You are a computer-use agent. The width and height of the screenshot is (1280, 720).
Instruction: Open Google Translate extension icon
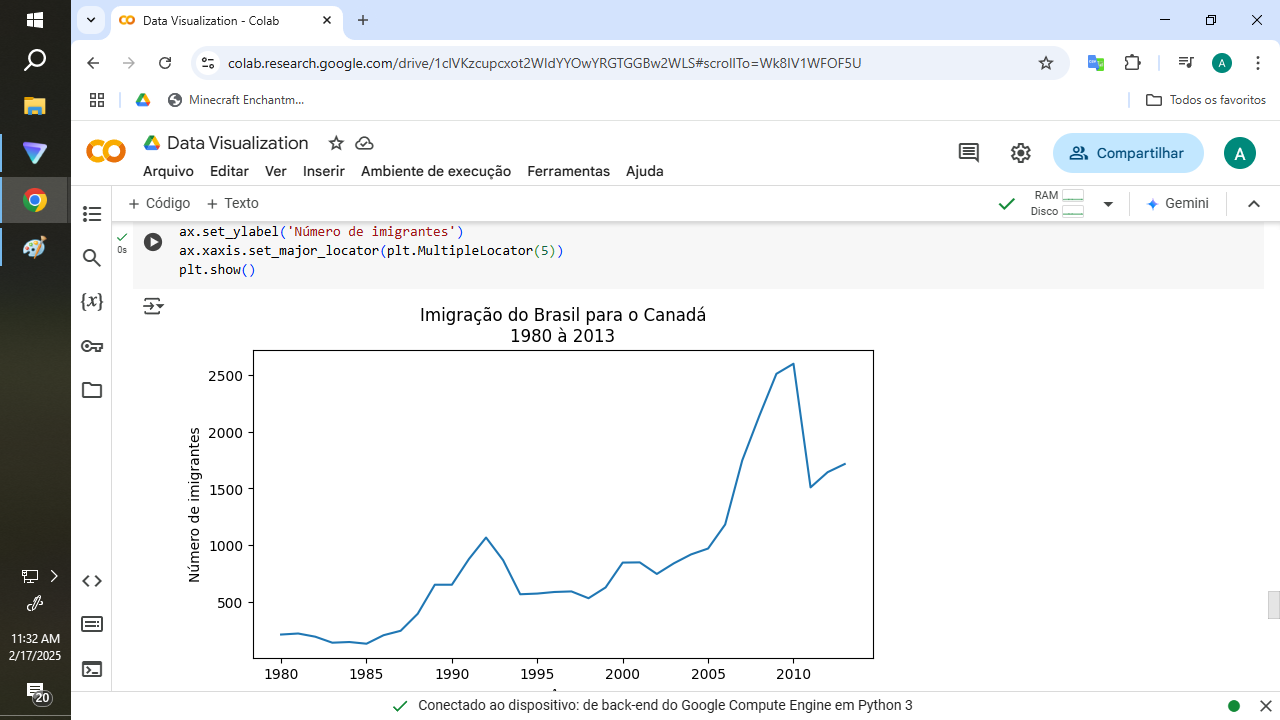coord(1096,63)
